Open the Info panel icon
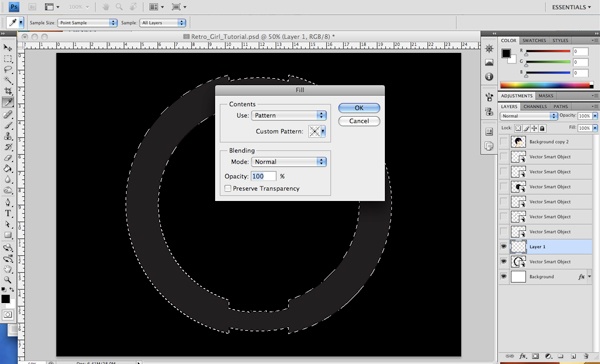 [x=489, y=77]
